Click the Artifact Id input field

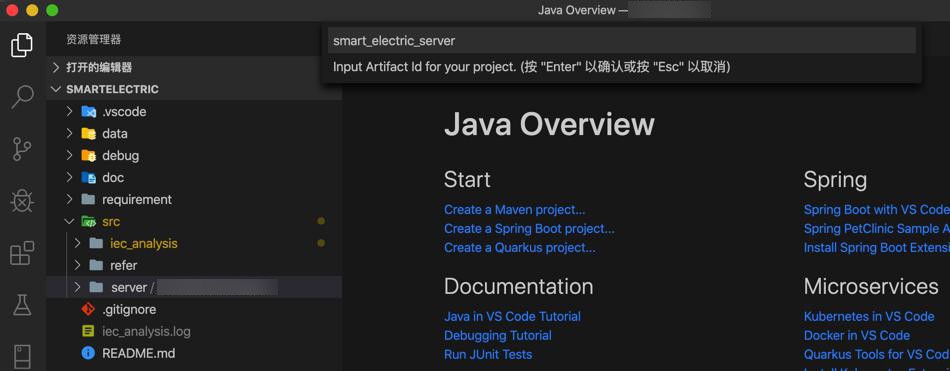[622, 41]
